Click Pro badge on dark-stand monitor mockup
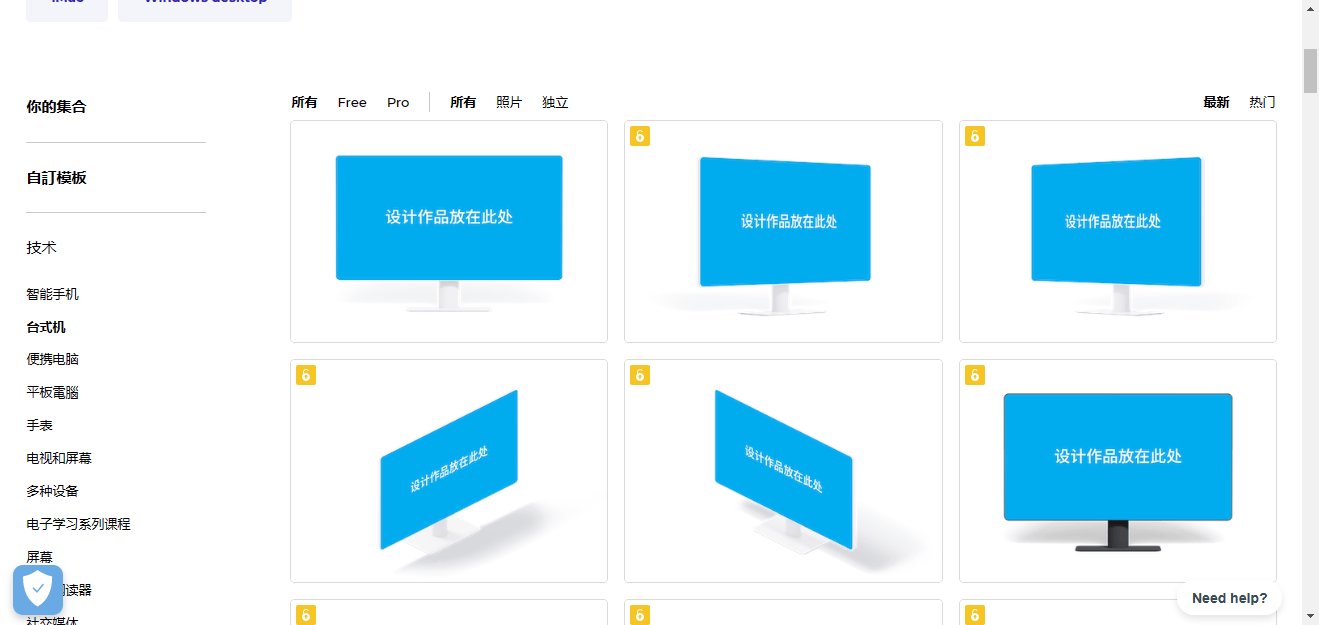This screenshot has height=625, width=1319. click(975, 375)
